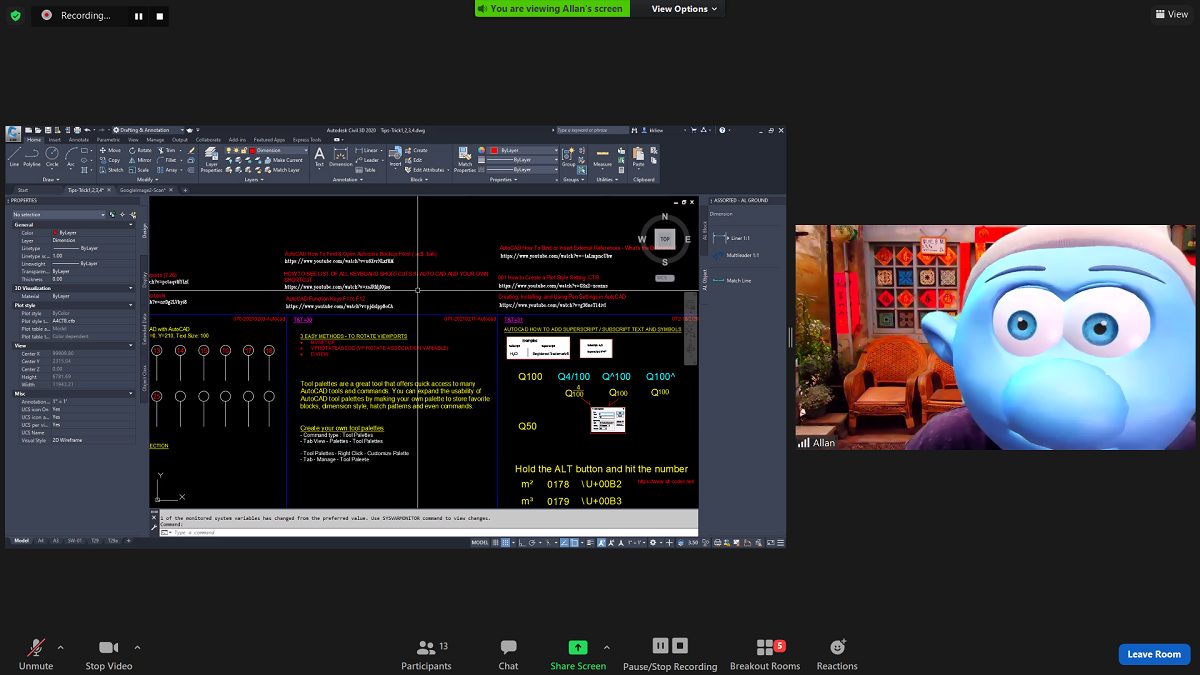Switch to the Model layout tab
The image size is (1200, 675).
[x=20, y=541]
